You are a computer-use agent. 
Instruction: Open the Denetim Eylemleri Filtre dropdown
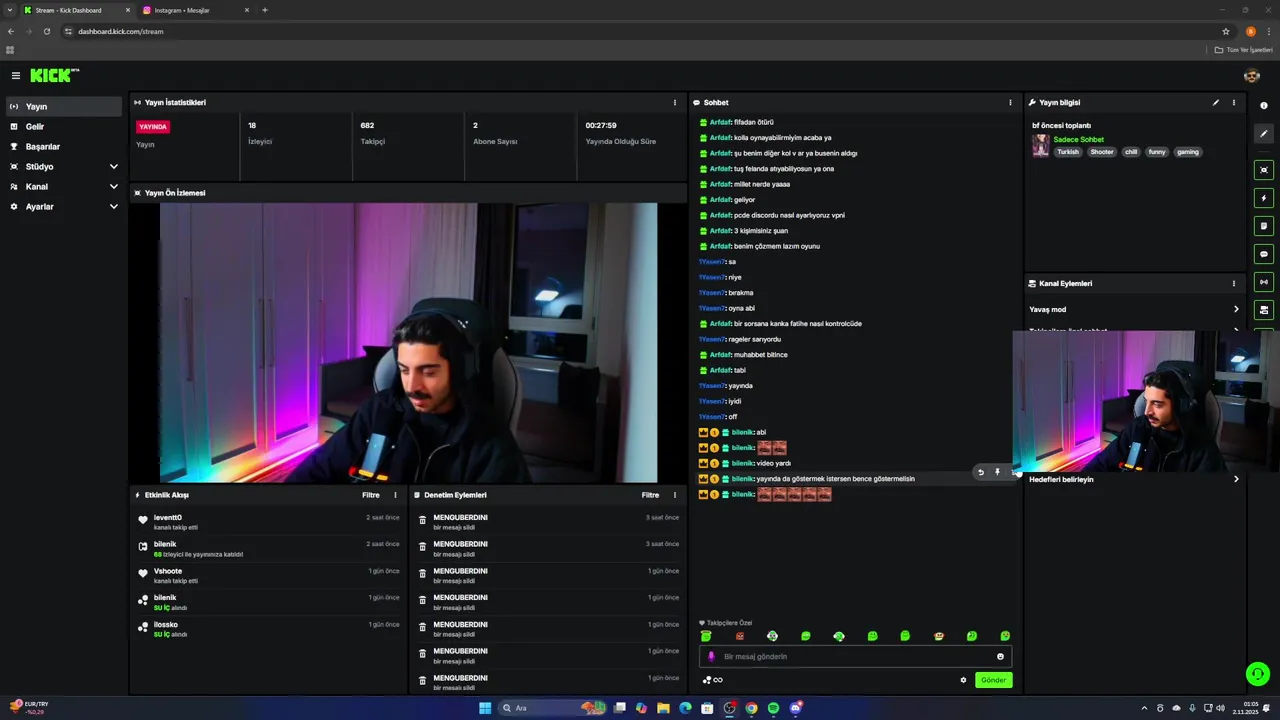tap(651, 495)
